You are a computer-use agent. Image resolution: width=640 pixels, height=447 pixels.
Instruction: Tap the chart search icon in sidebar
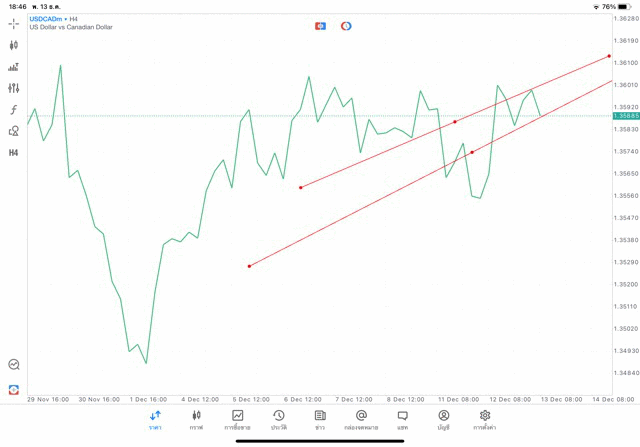coord(14,365)
